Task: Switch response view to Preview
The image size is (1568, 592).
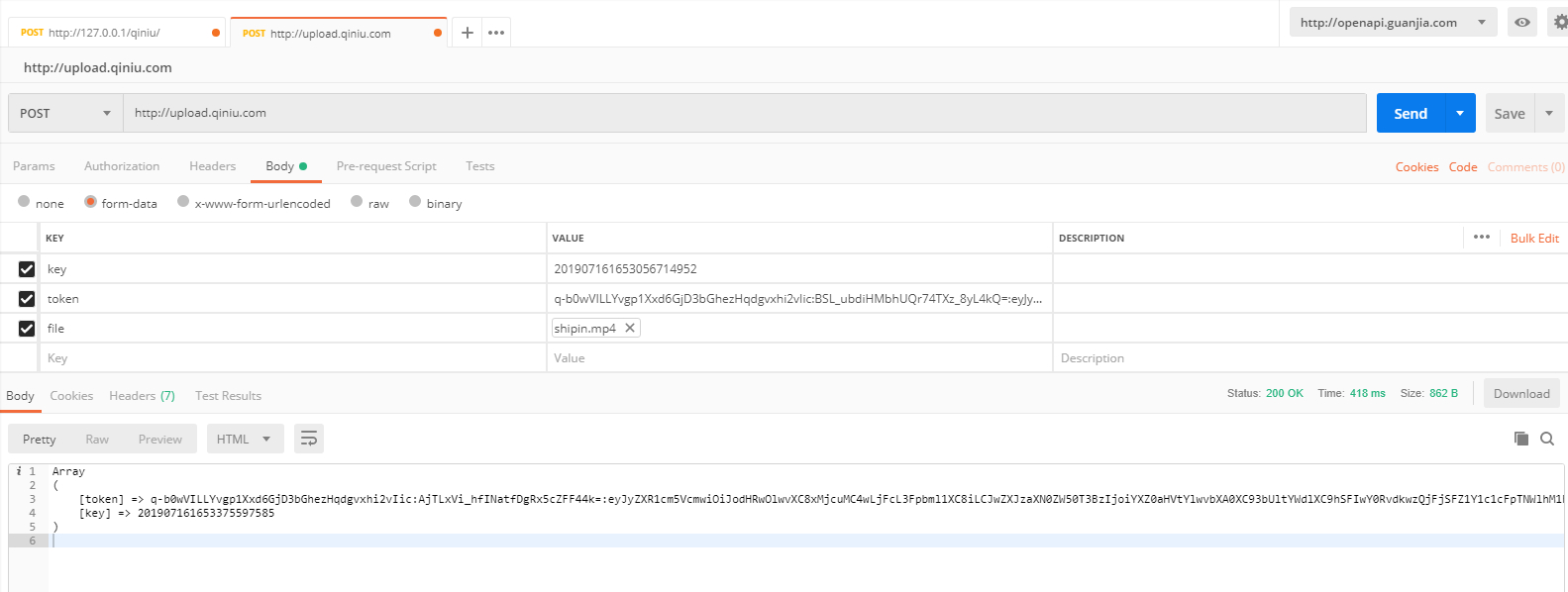Action: pos(160,439)
